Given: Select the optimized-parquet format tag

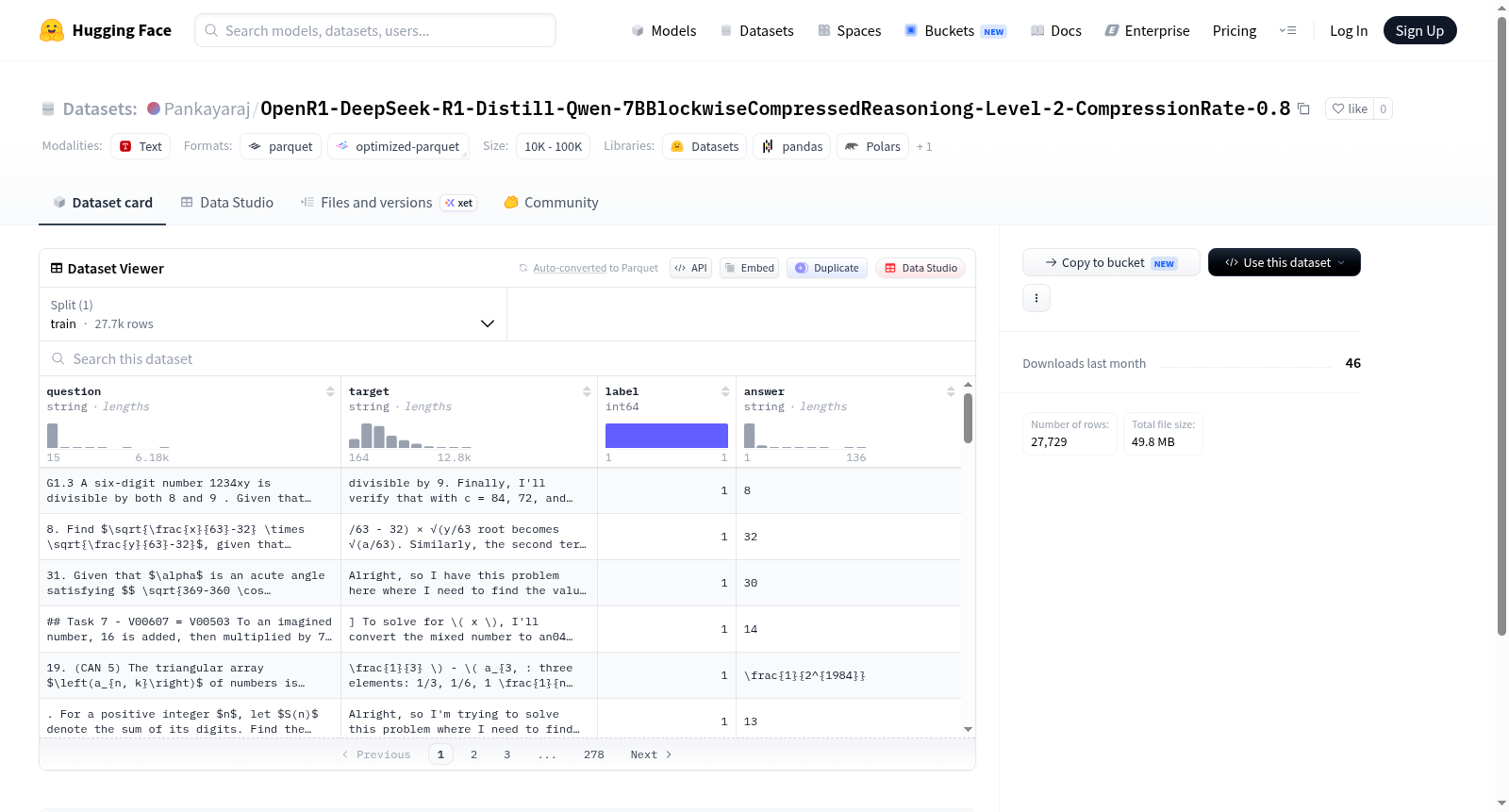Looking at the screenshot, I should tap(398, 146).
